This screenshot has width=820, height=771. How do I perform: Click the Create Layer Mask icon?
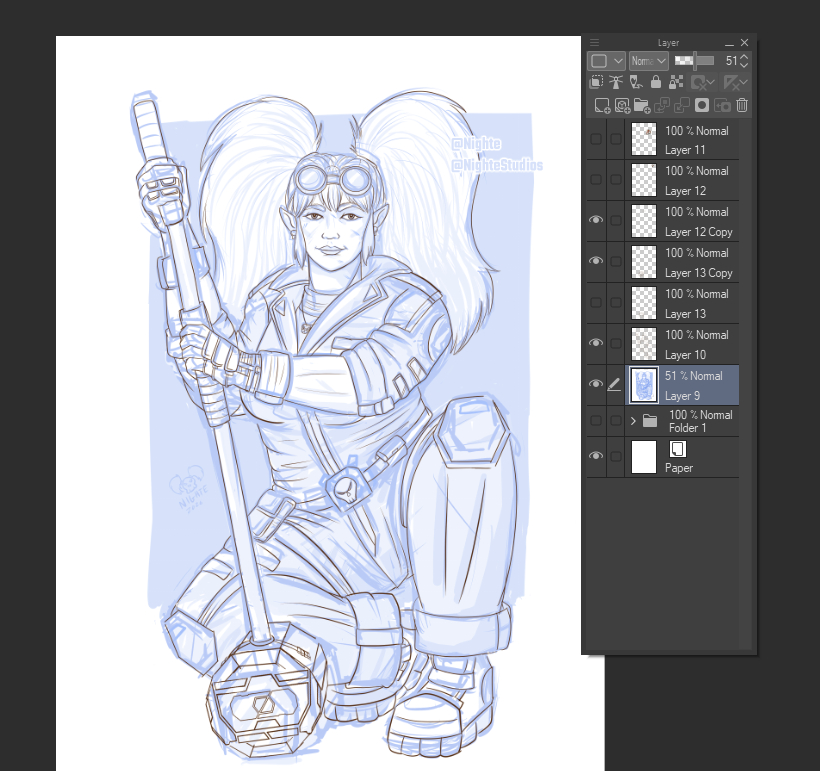click(702, 105)
